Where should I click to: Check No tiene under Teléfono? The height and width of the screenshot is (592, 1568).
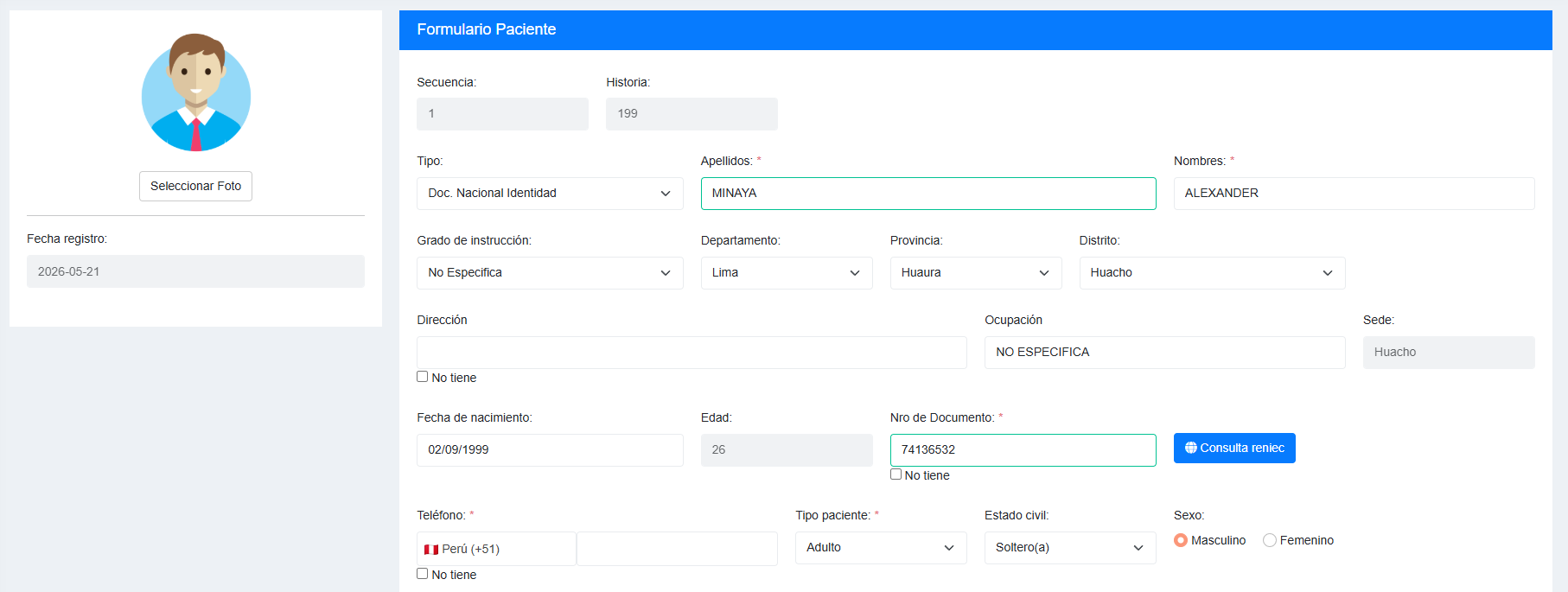click(x=423, y=574)
